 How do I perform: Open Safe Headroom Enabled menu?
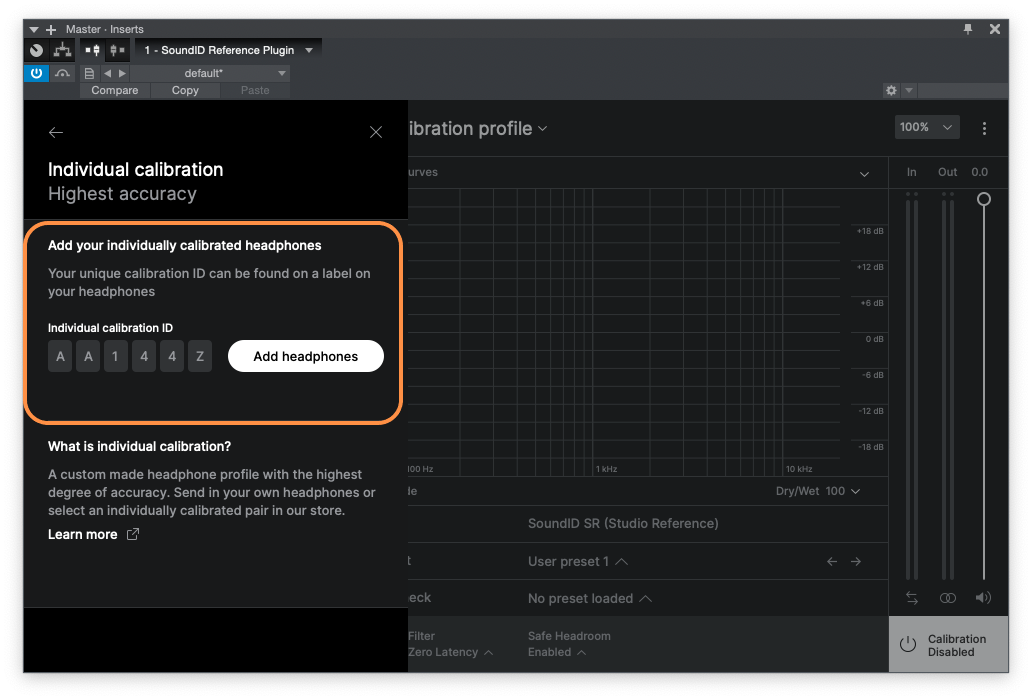tap(556, 652)
